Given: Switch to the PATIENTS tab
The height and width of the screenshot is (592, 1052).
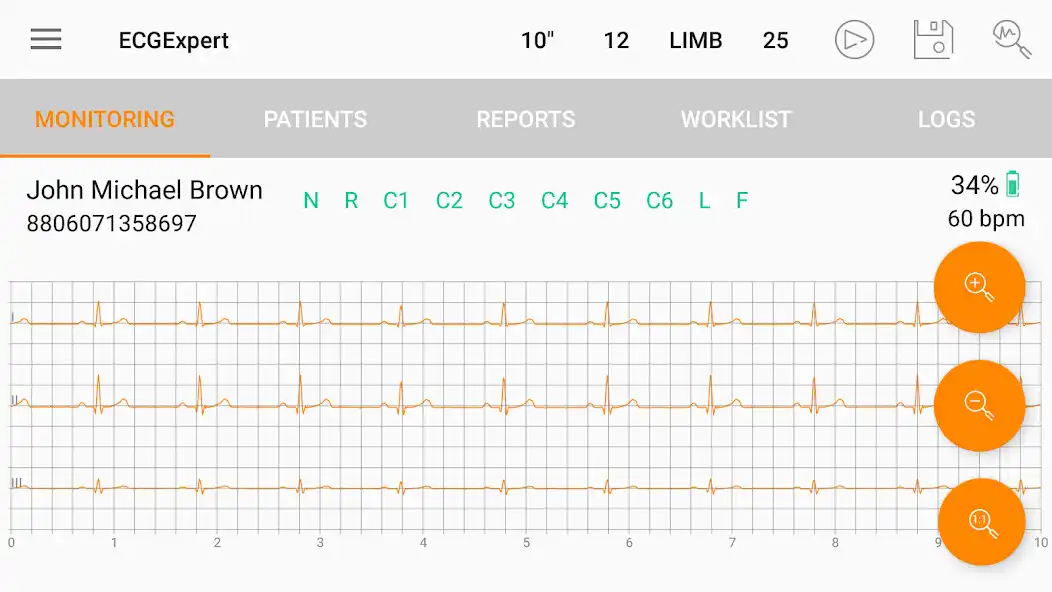Looking at the screenshot, I should coord(315,119).
